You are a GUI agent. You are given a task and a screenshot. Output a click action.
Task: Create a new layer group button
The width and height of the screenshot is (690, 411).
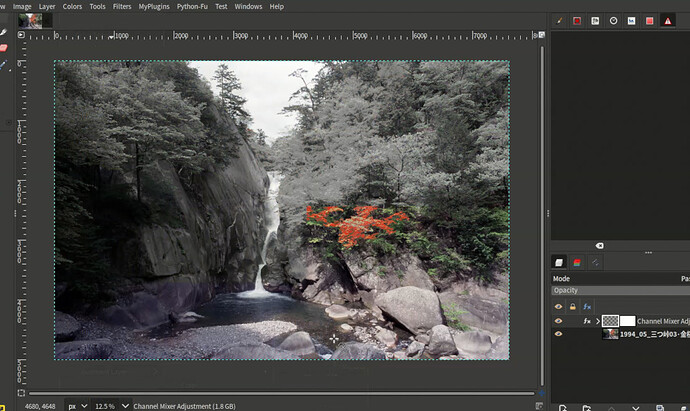pos(587,407)
